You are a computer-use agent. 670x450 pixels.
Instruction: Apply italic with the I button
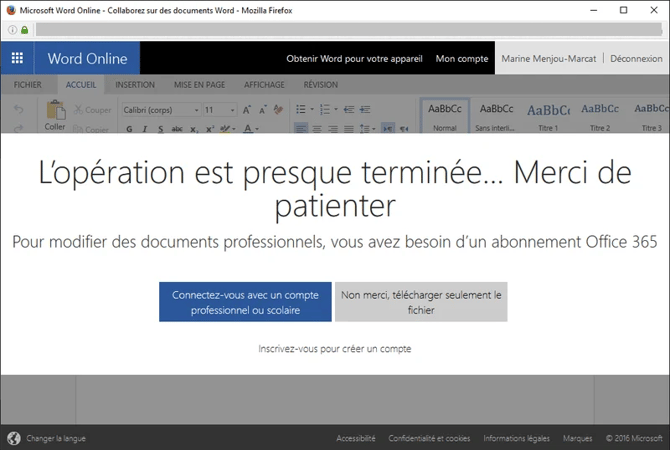[145, 129]
